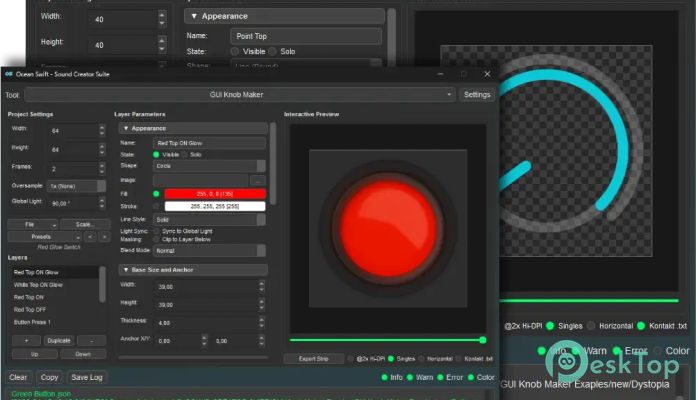The image size is (700, 400).
Task: Duplicate the selected layer
Action: pyautogui.click(x=59, y=341)
